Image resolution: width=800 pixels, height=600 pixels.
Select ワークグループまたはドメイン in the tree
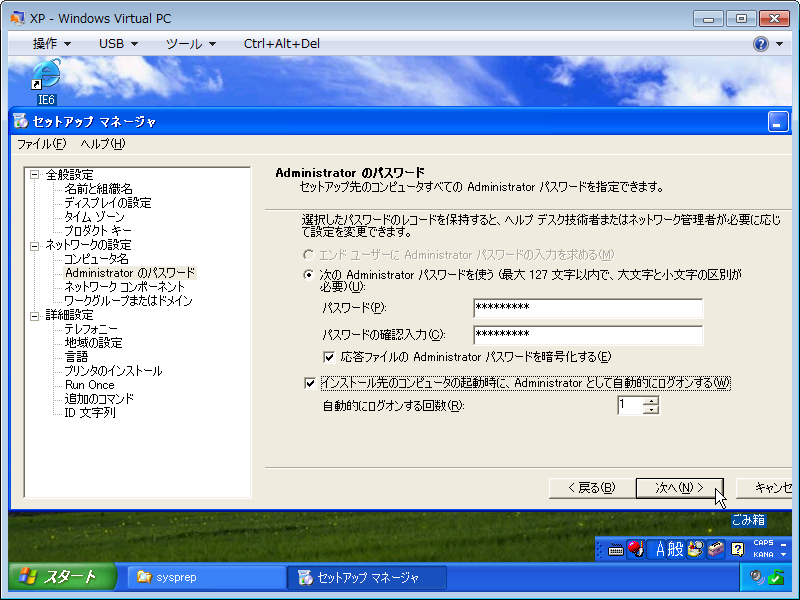[x=129, y=301]
